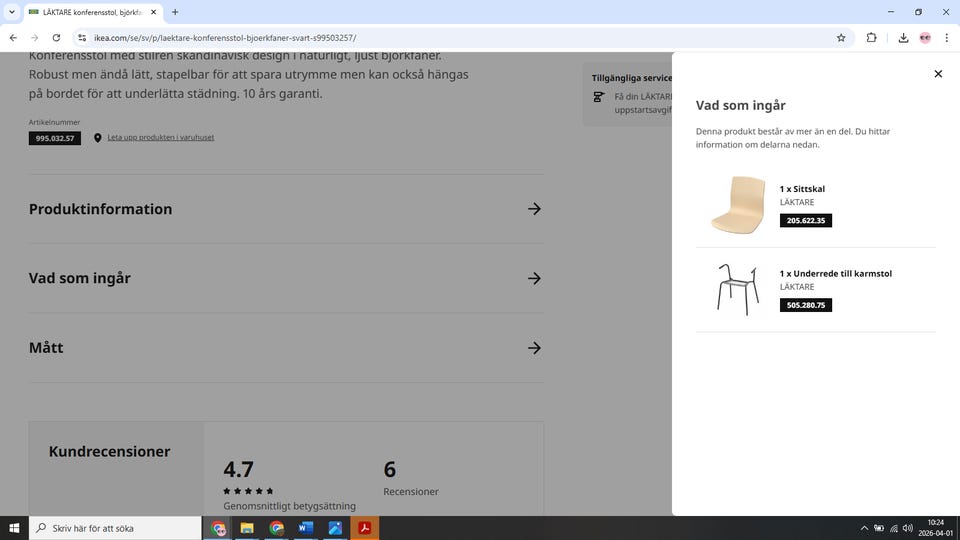
Task: Open the tab search dropdown
Action: (x=12, y=12)
